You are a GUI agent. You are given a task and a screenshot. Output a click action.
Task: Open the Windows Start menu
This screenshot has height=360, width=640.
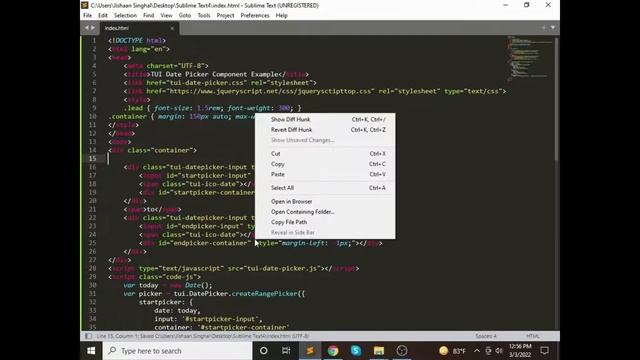pos(91,351)
